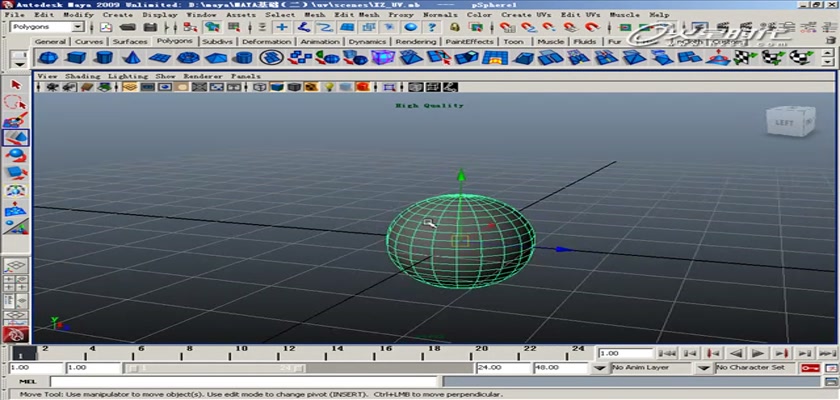Image resolution: width=840 pixels, height=400 pixels.
Task: Select the arrow Select tool in toolbox
Action: [15, 84]
